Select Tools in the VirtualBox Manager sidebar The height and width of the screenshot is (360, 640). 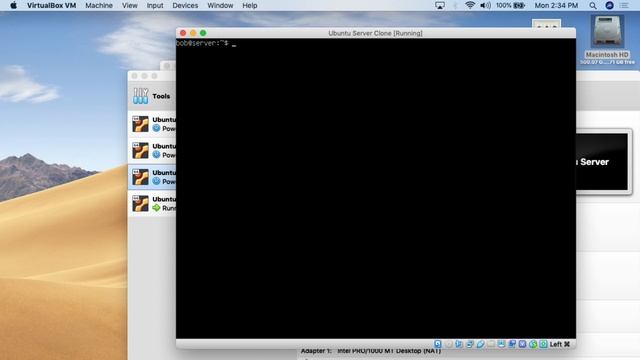click(152, 96)
